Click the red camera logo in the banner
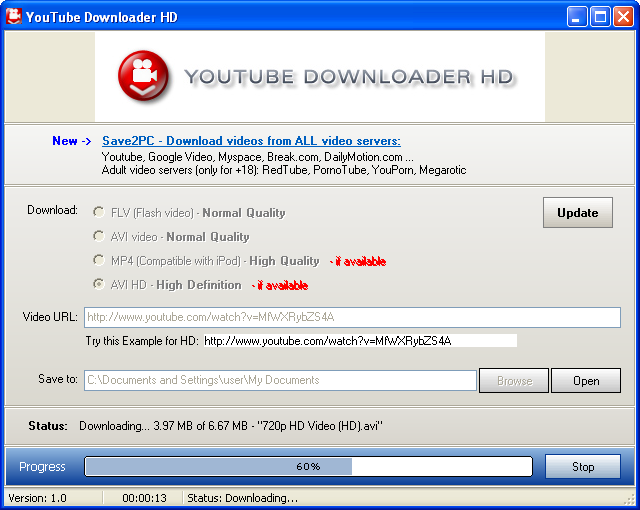 (143, 76)
